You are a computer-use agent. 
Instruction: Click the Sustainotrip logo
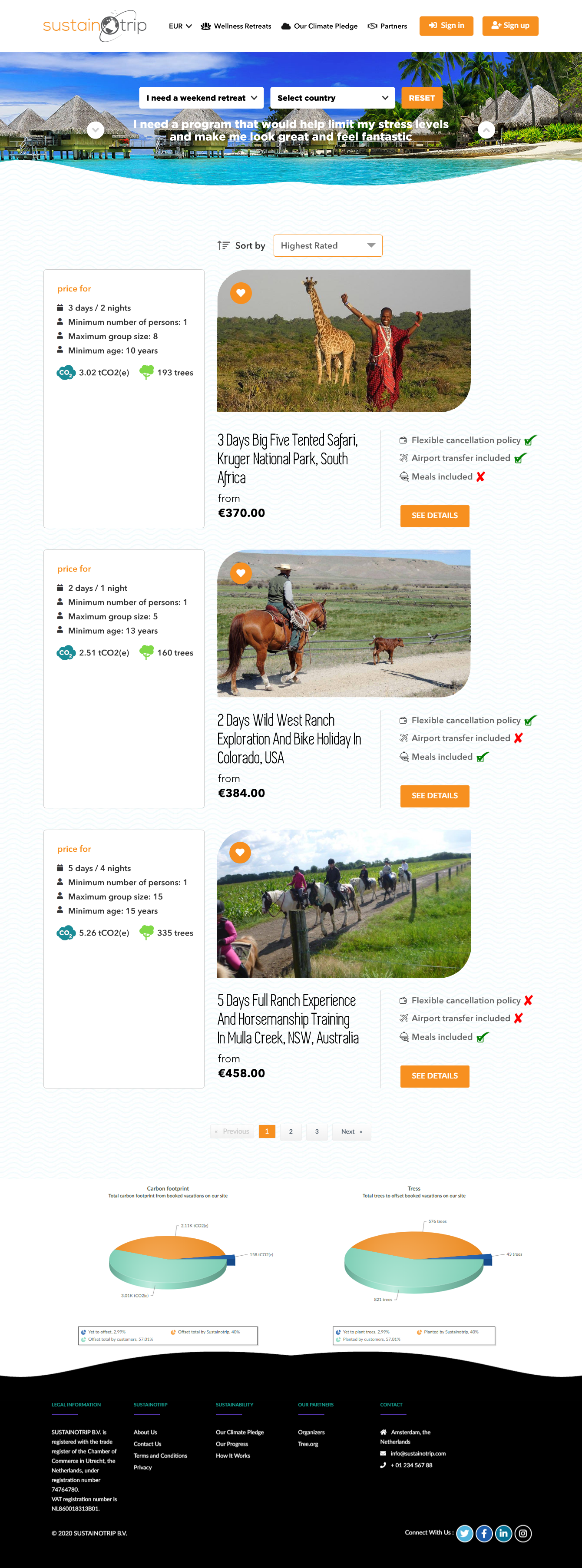click(x=95, y=26)
